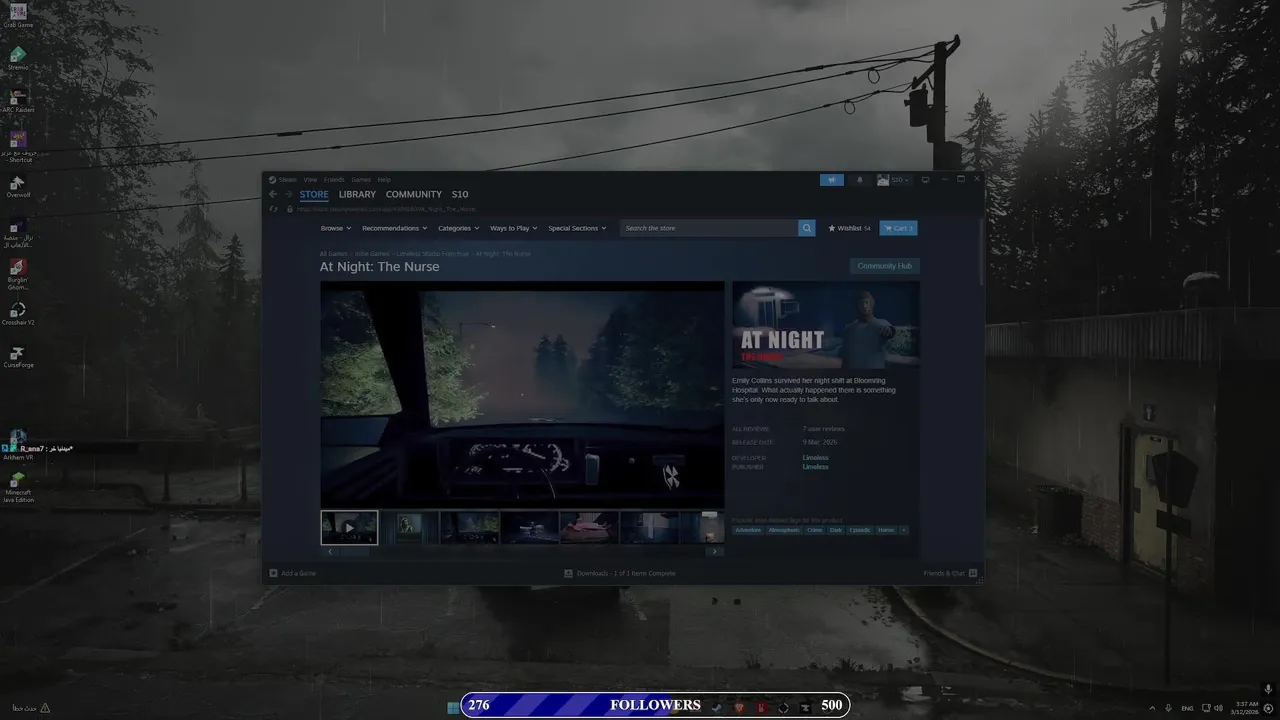Open Downloads status in Steam footer
This screenshot has height=720, width=1280.
(620, 573)
